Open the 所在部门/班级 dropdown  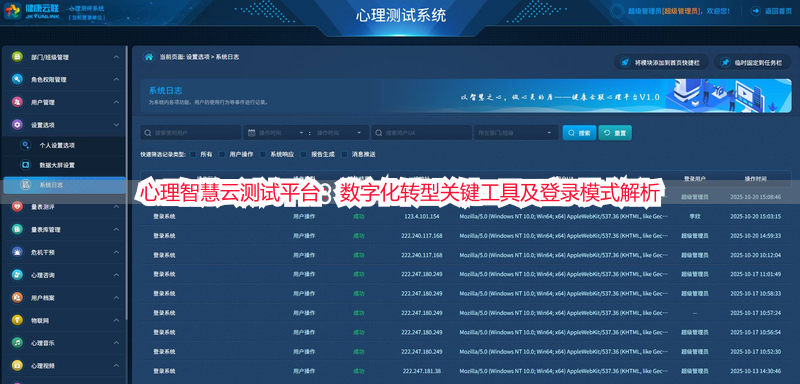point(516,133)
